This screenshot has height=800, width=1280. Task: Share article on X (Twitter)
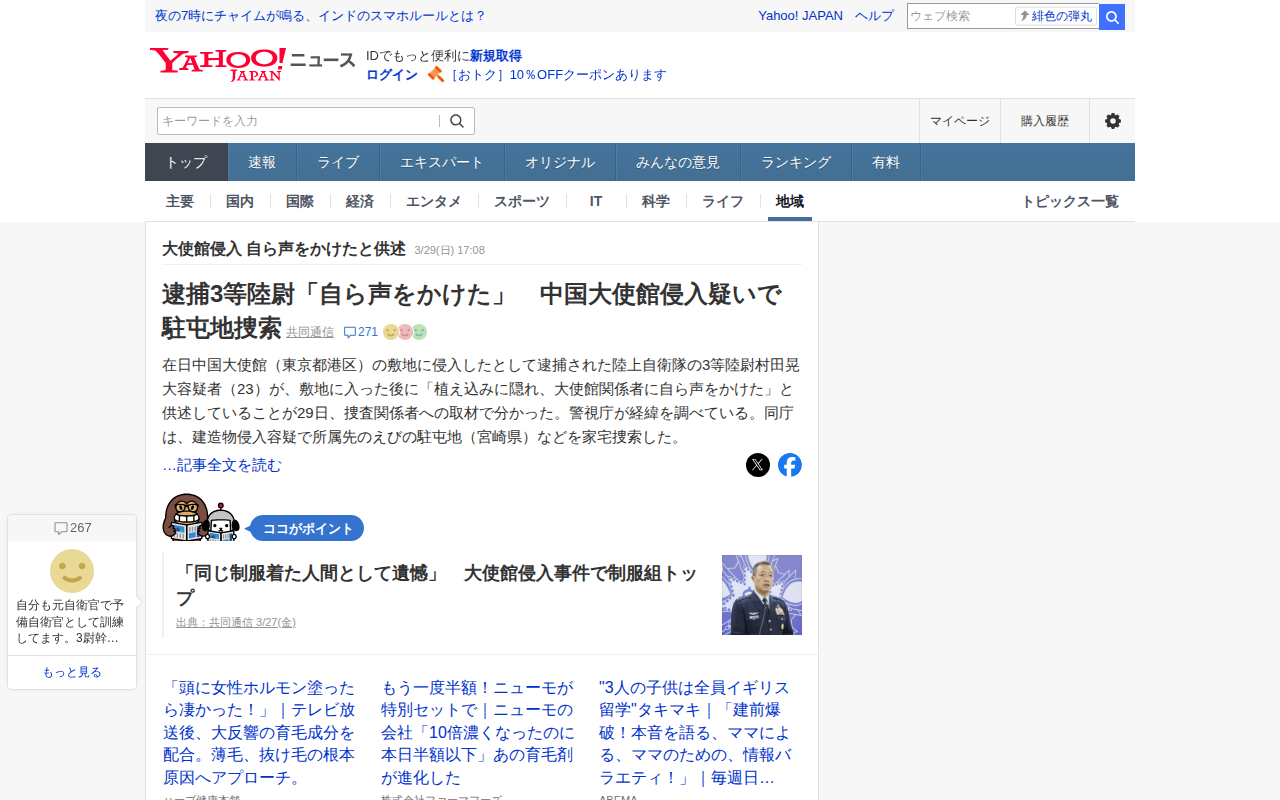758,465
